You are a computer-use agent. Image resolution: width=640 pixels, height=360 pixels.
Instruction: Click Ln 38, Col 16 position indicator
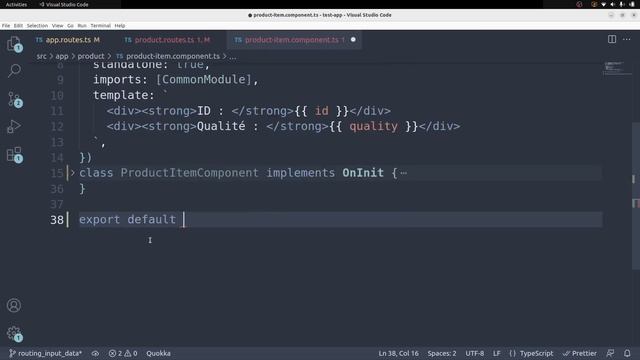coord(398,353)
